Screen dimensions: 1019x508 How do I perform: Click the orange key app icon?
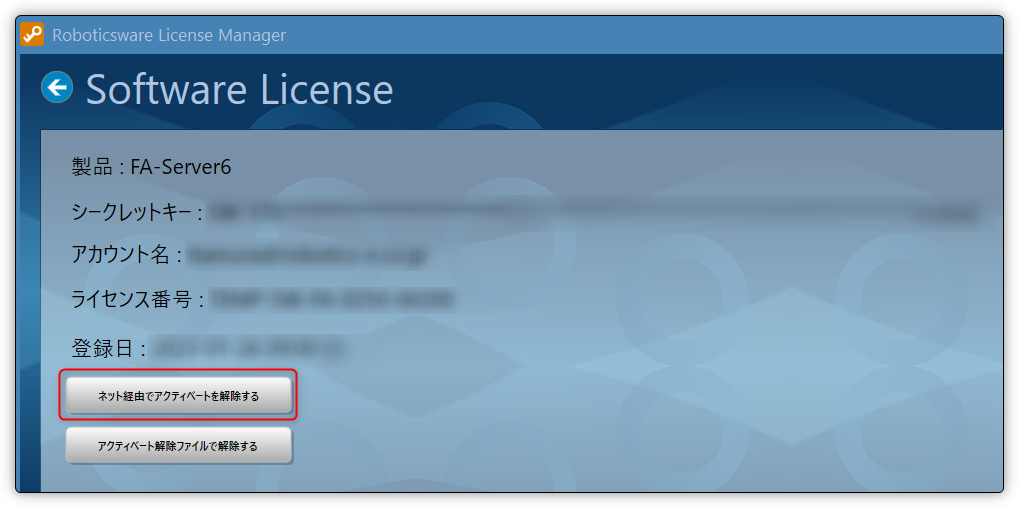point(32,34)
